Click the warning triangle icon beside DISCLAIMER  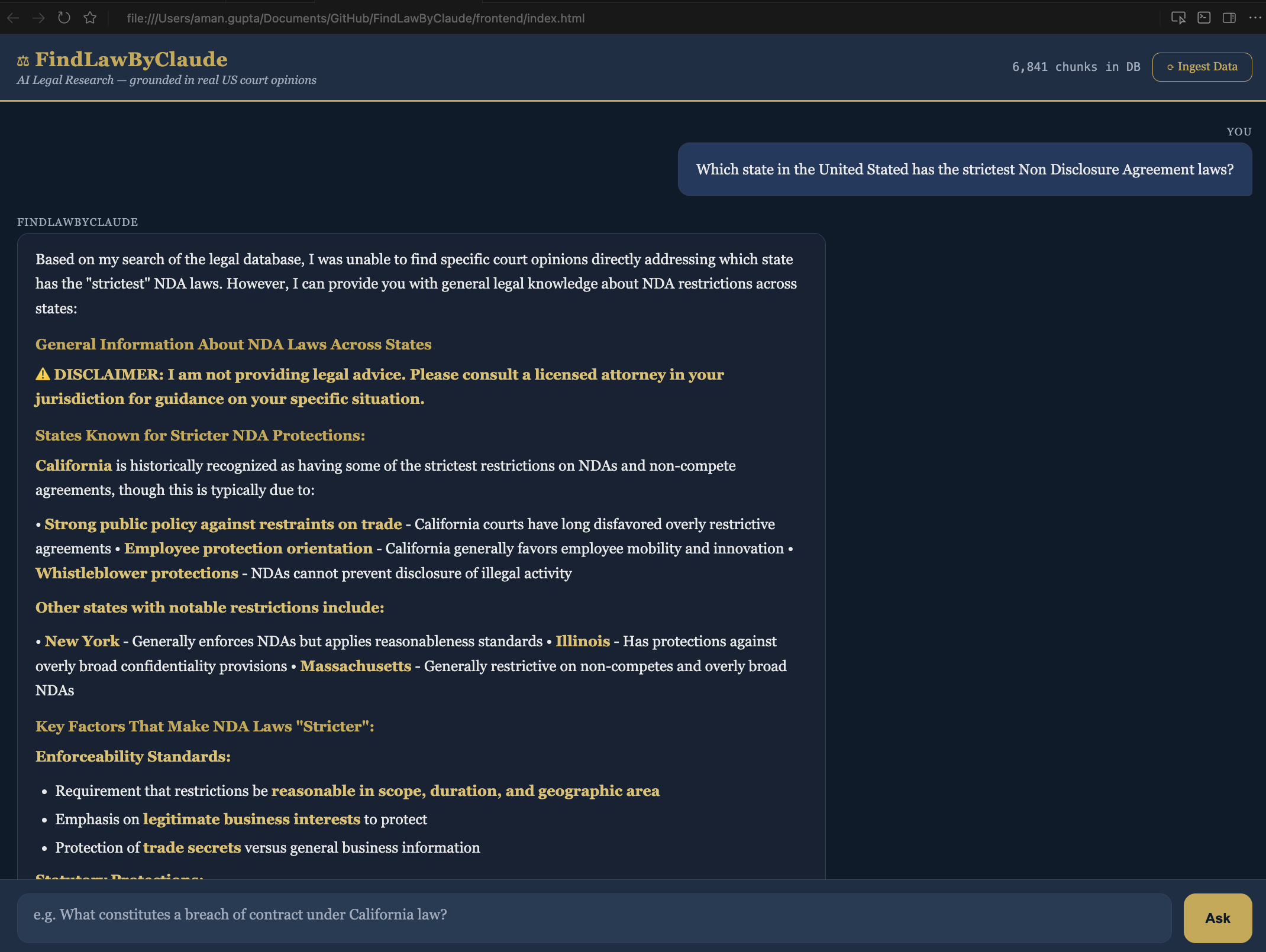(x=43, y=374)
